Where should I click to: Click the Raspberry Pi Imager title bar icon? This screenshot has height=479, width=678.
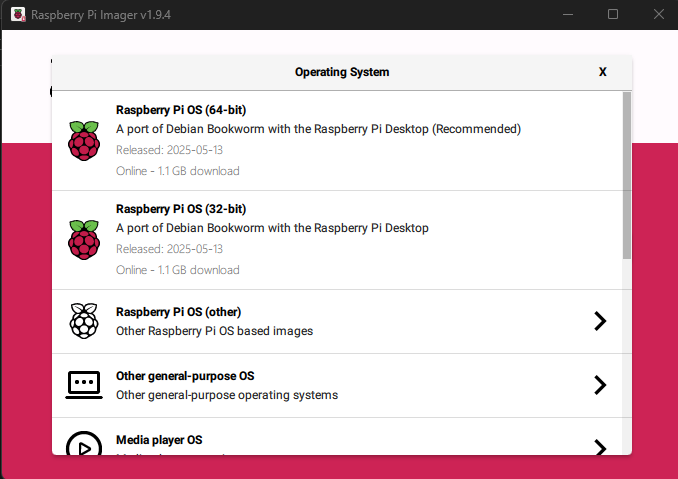coord(18,15)
